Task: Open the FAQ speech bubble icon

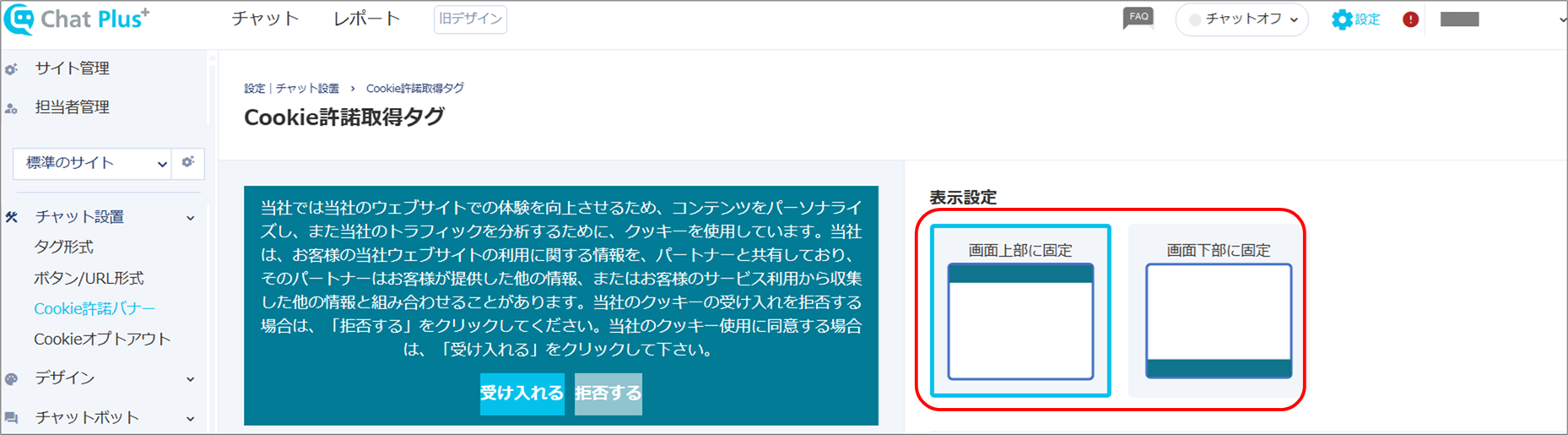Action: (1138, 19)
